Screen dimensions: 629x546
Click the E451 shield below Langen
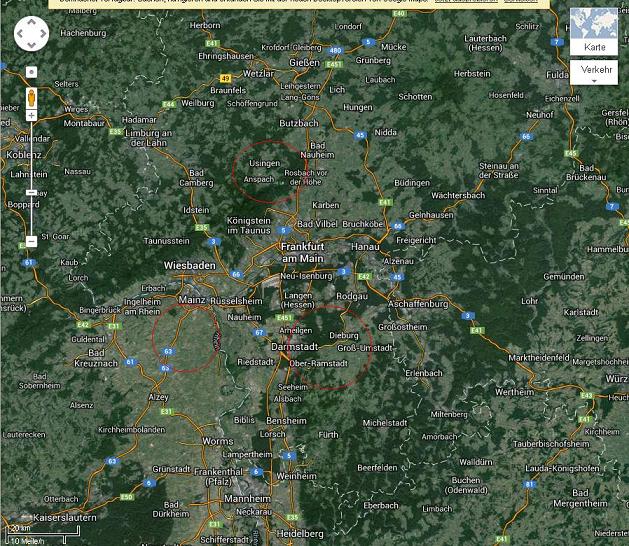coord(284,317)
